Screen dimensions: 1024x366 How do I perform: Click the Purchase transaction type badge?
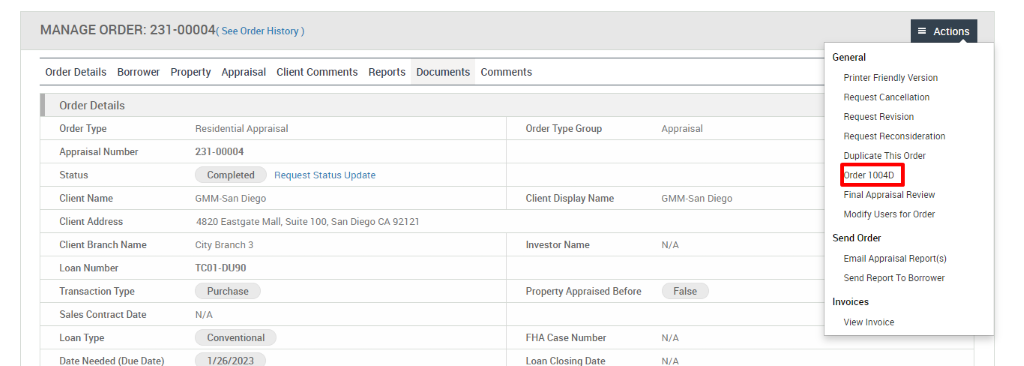pyautogui.click(x=227, y=291)
